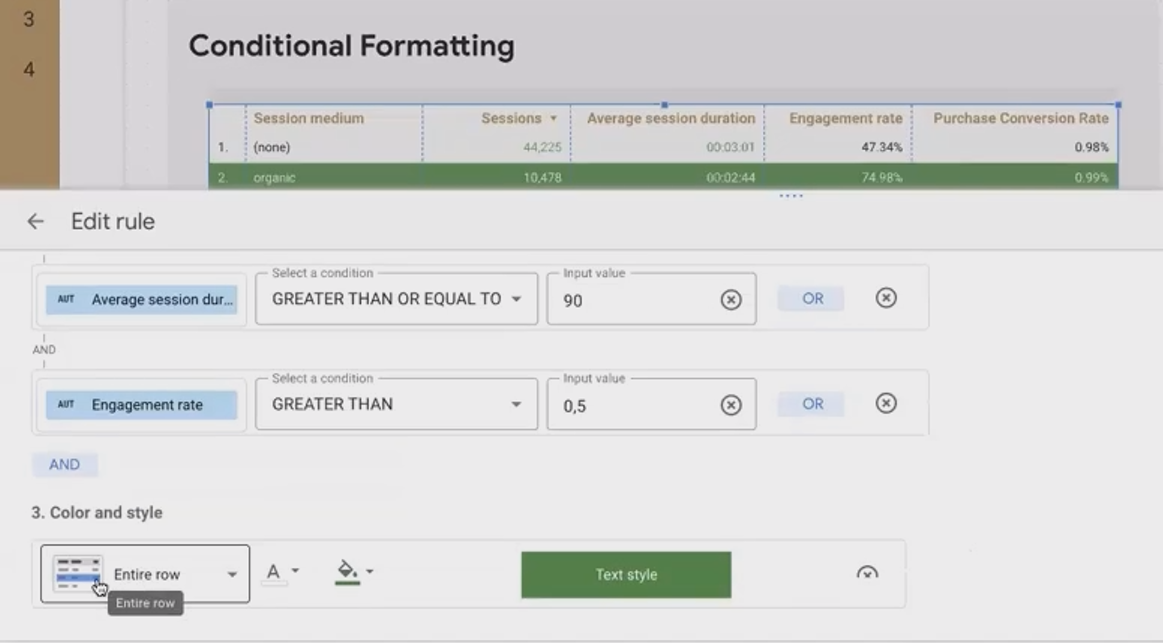
Task: Remove the Engagement rate condition via circled X
Action: click(885, 403)
